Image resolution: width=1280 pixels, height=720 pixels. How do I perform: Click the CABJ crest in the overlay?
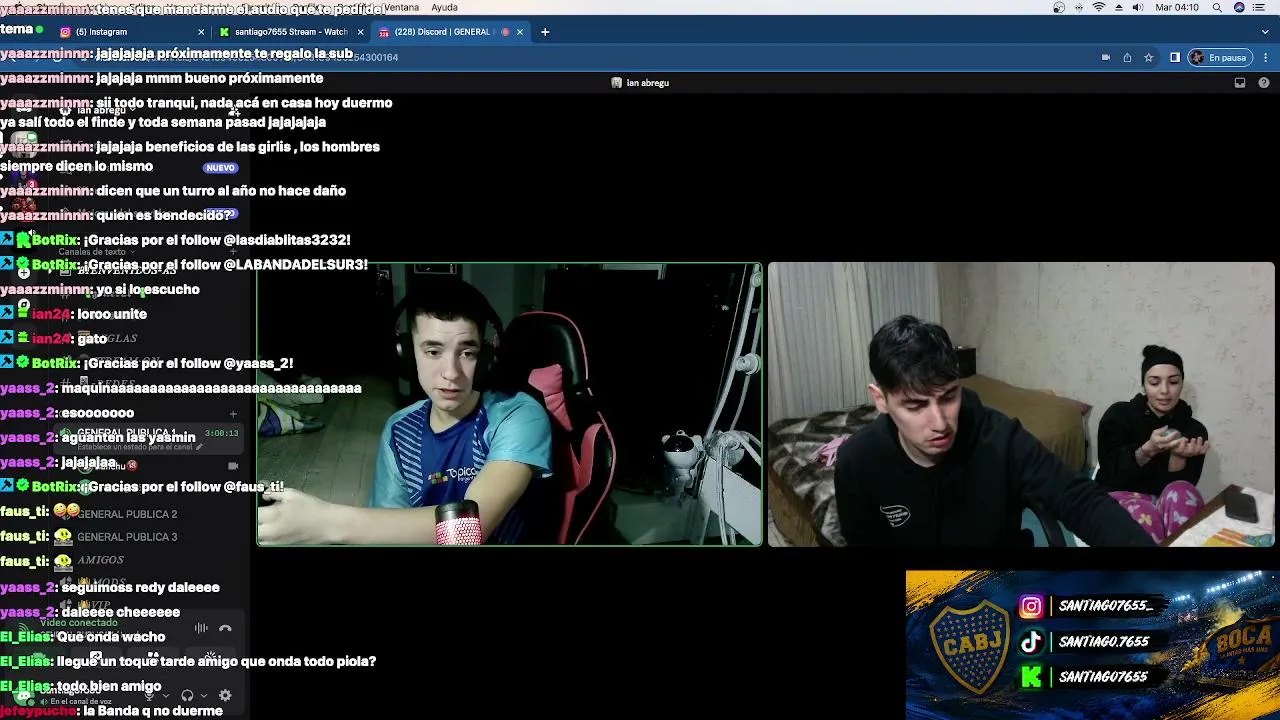969,646
